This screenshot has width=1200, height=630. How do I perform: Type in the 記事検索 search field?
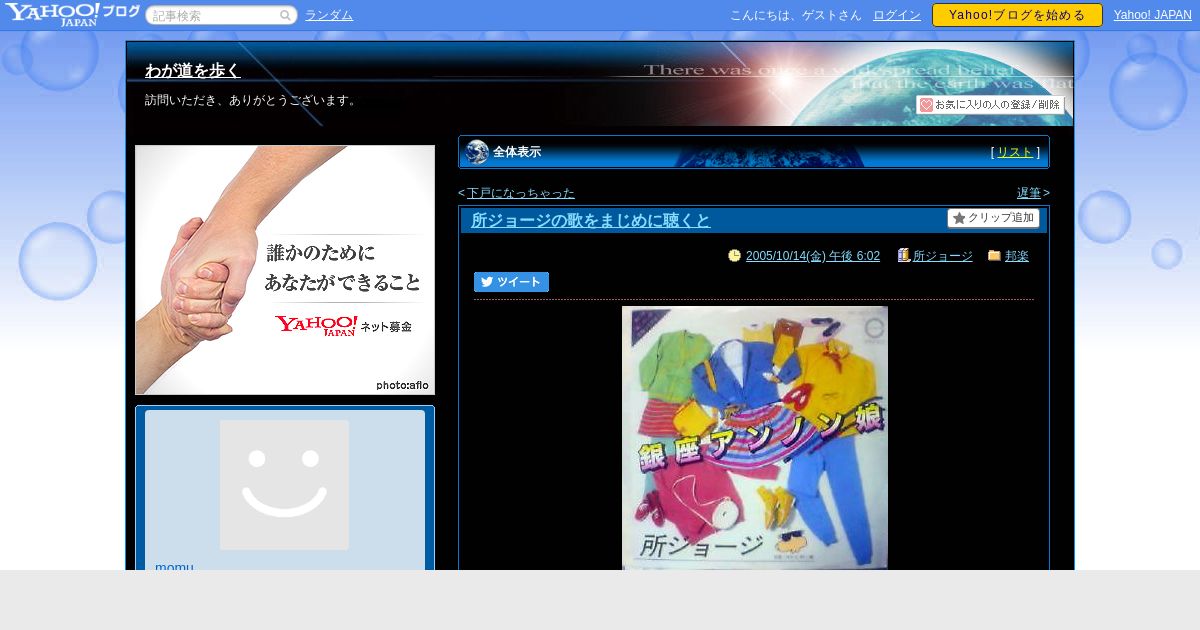214,15
